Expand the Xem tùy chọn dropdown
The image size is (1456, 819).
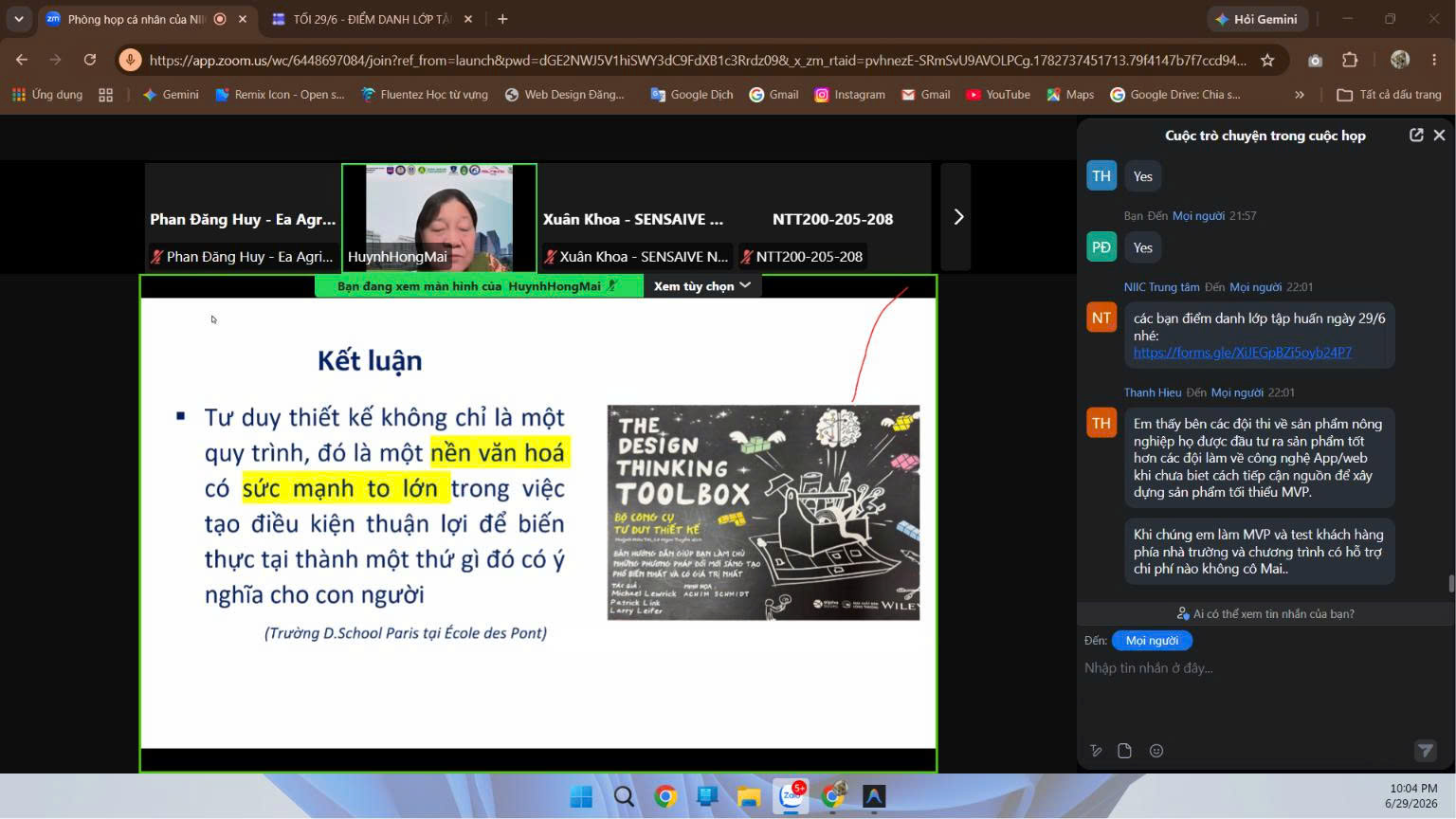point(701,285)
